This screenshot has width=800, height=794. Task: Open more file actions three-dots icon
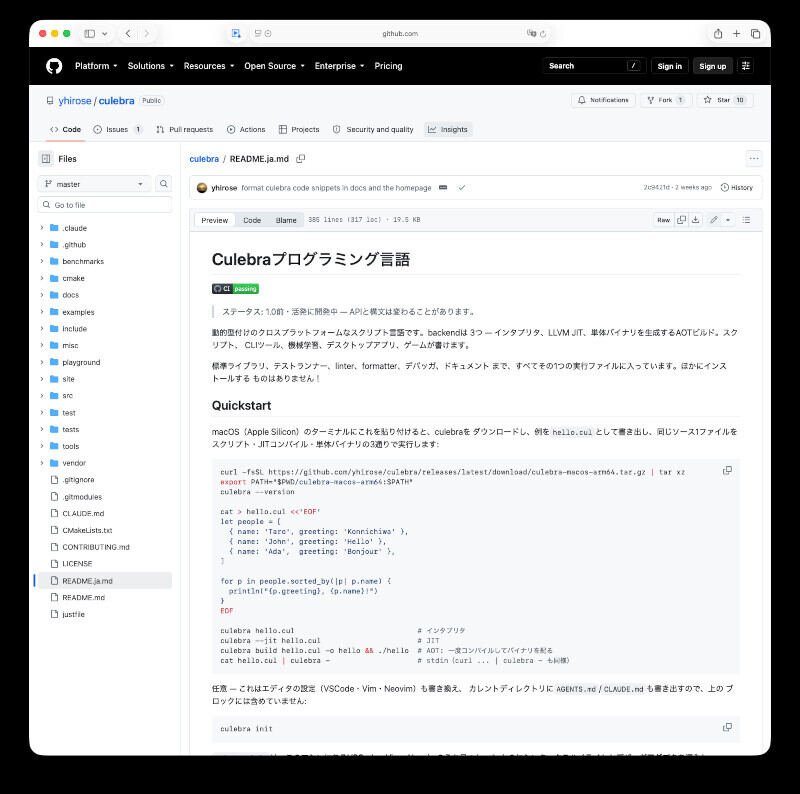pyautogui.click(x=754, y=159)
